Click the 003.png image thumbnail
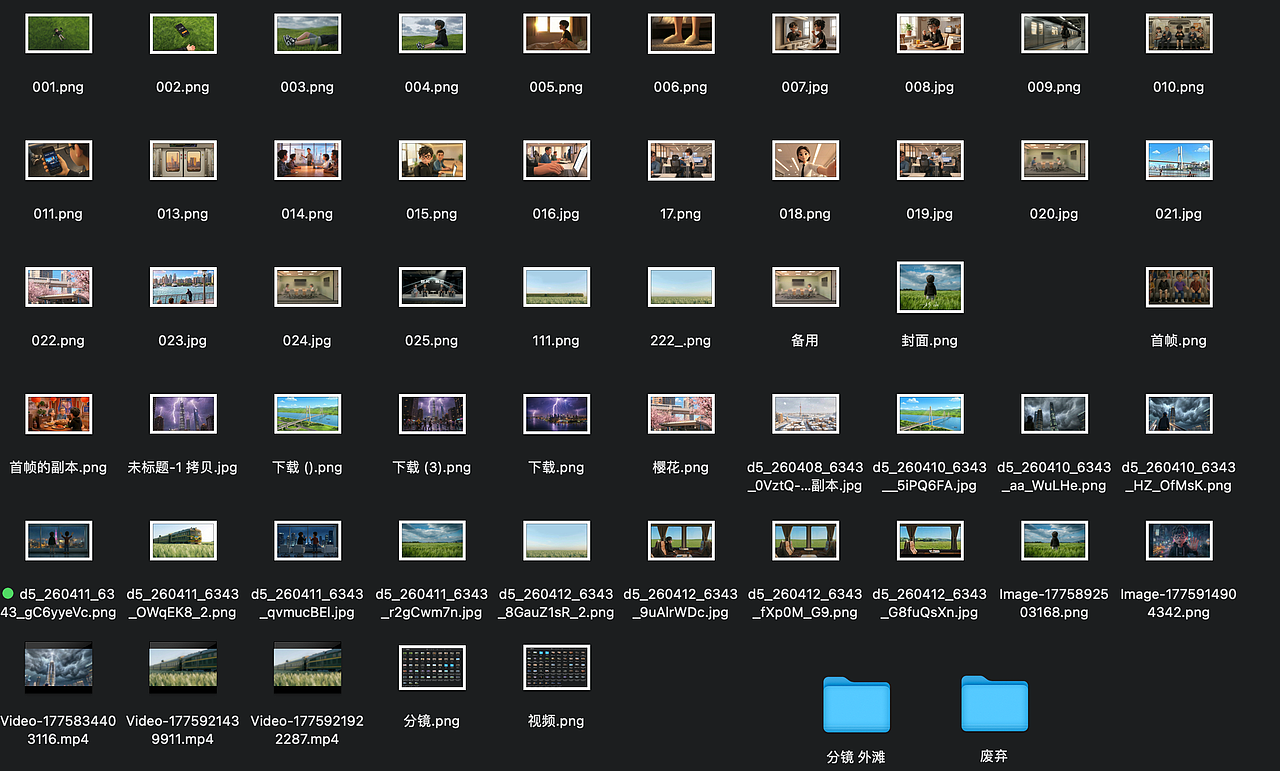 tap(307, 33)
